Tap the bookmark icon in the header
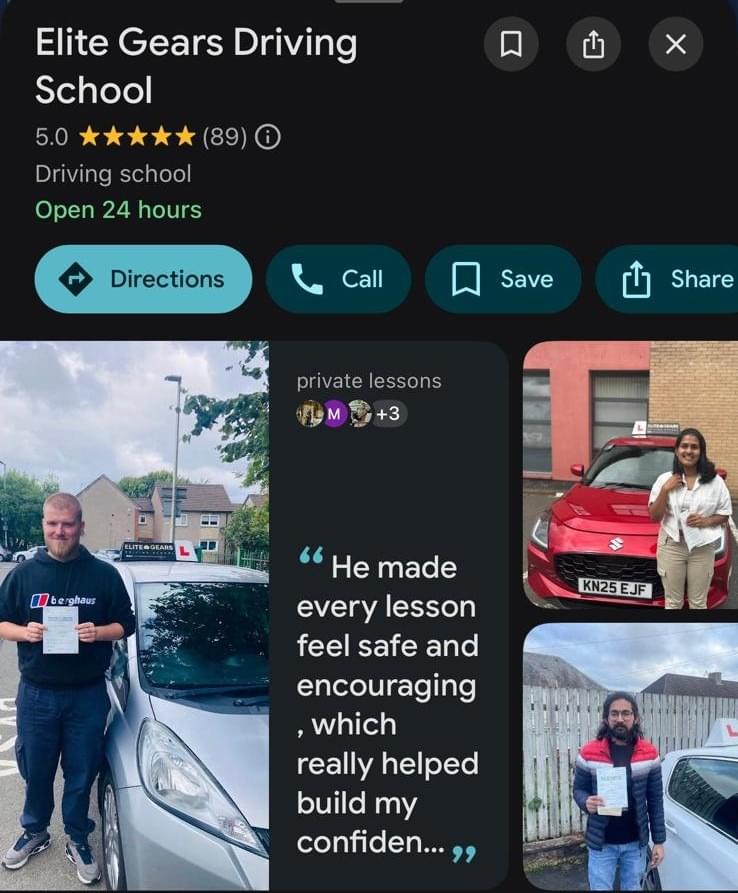738x893 pixels. pos(511,44)
